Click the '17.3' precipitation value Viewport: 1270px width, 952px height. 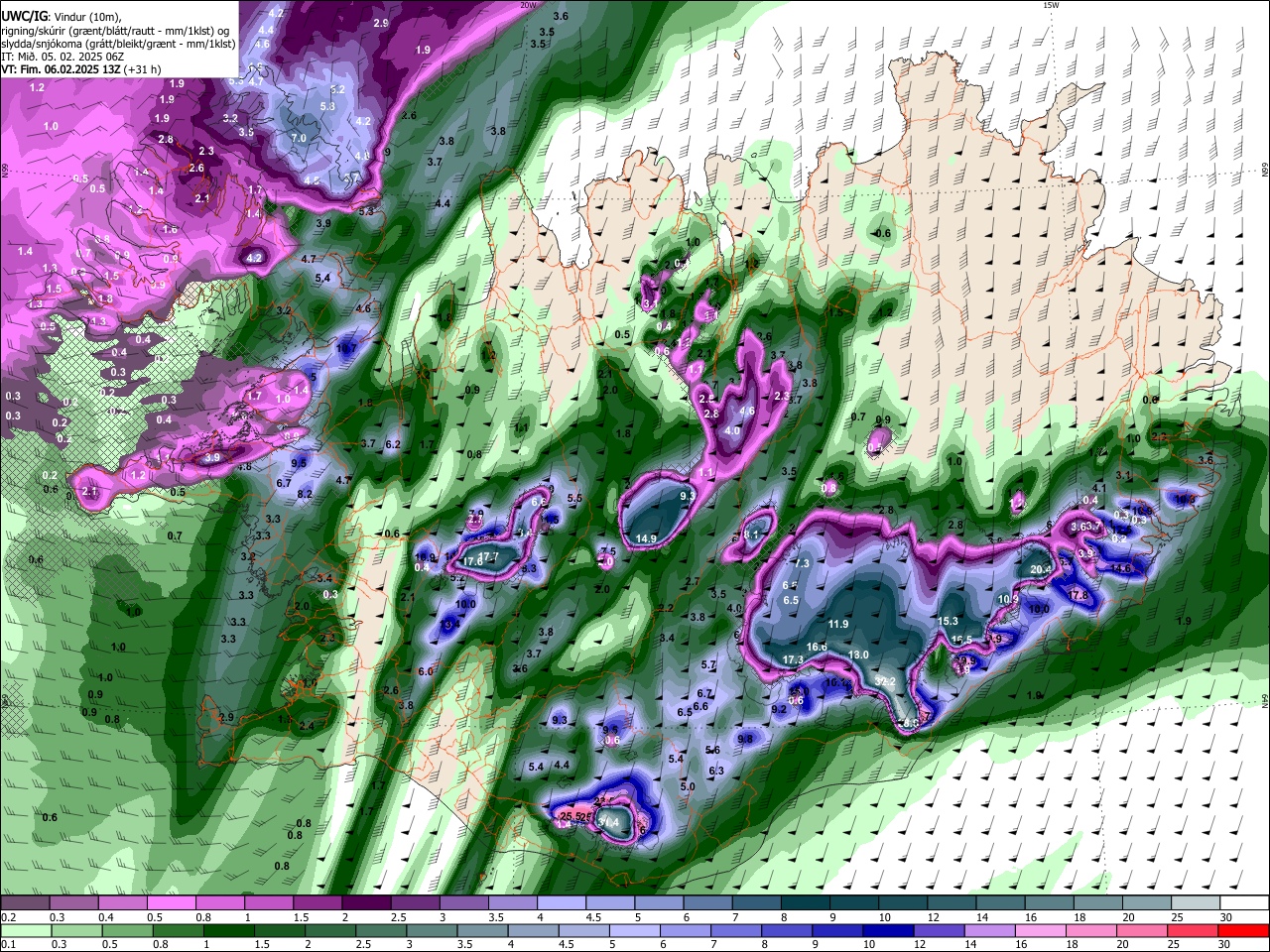(x=793, y=659)
